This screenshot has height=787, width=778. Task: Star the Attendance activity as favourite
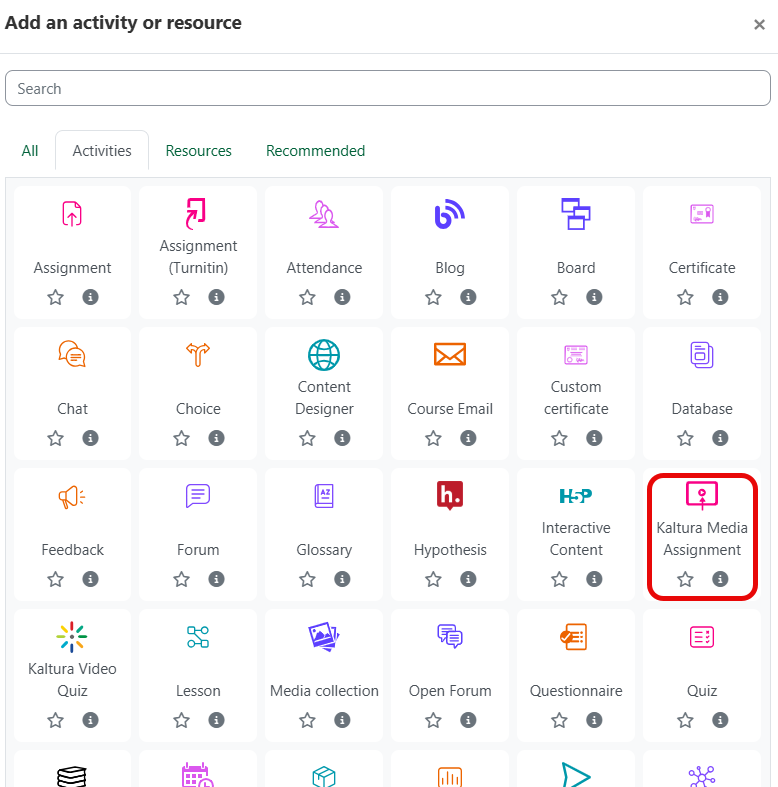coord(307,297)
